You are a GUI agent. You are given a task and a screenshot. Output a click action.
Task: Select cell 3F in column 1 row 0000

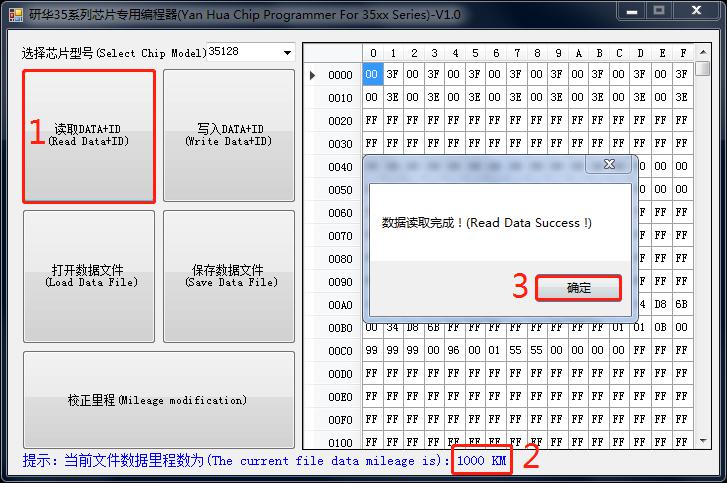click(x=393, y=74)
